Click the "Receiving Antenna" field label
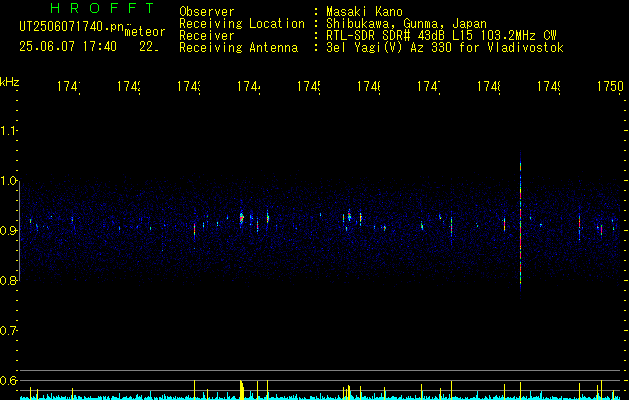The image size is (629, 400). pos(239,48)
